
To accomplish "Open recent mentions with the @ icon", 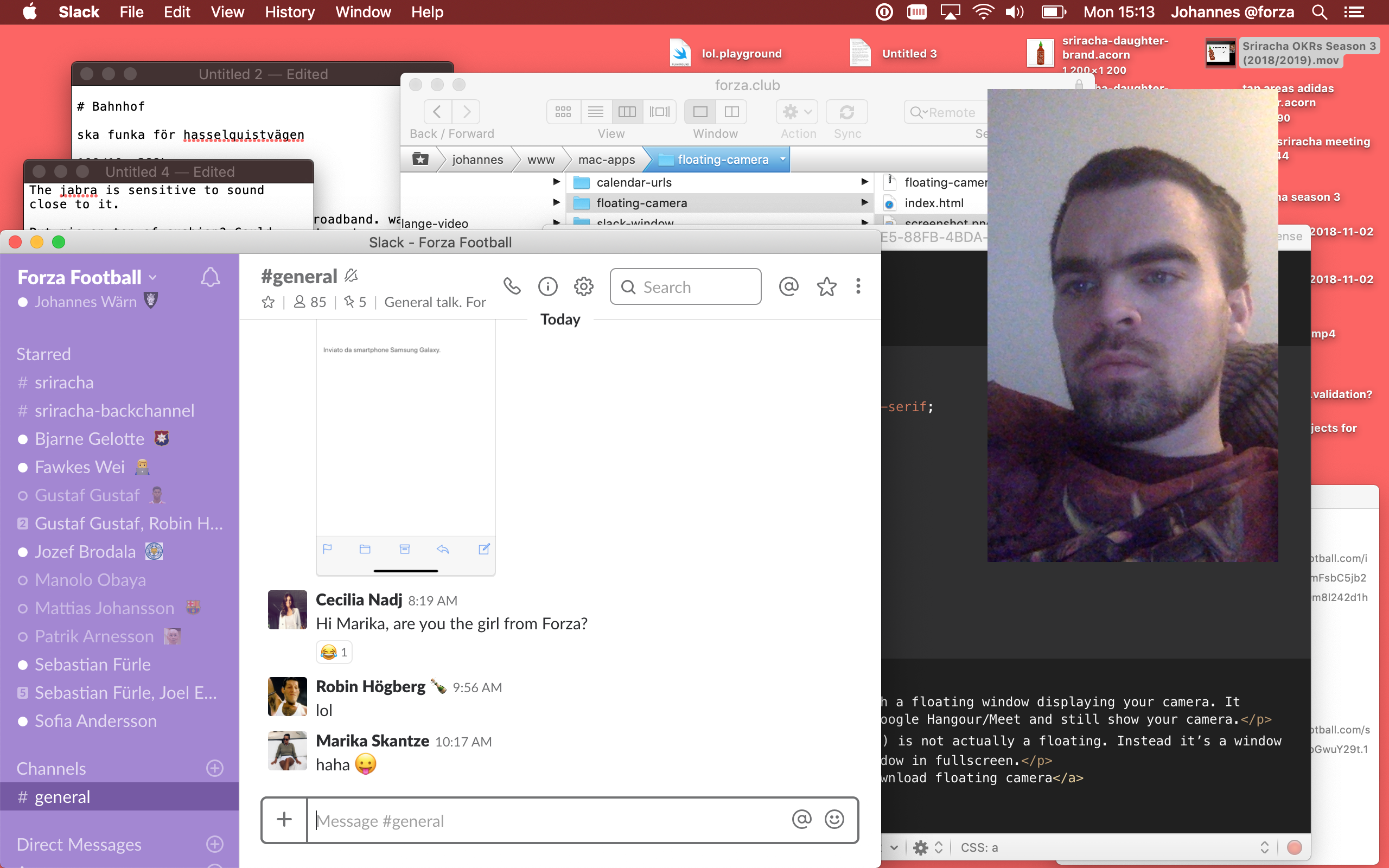I will (x=788, y=286).
